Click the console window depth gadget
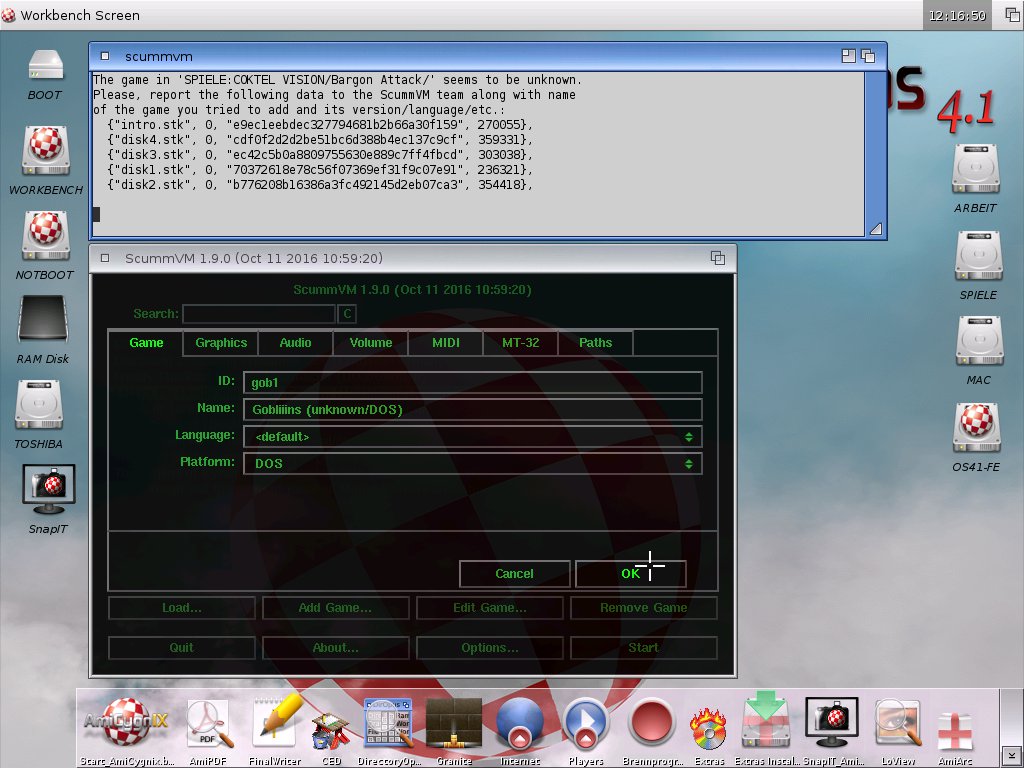The height and width of the screenshot is (768, 1024). 868,56
